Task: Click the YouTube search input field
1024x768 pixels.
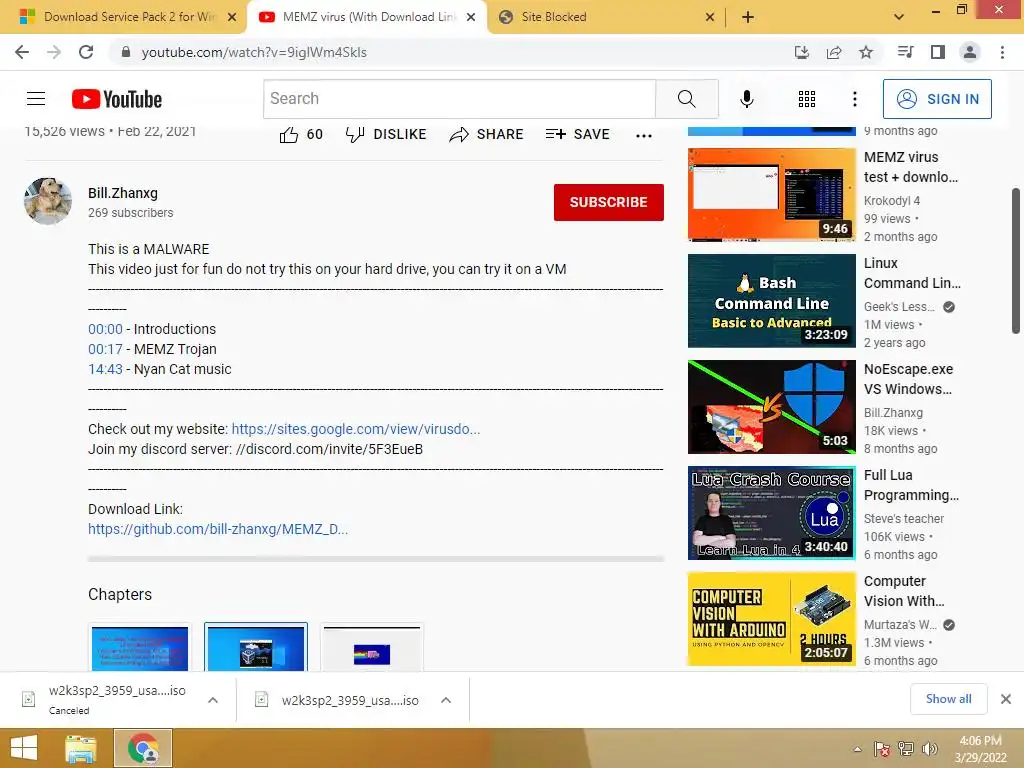Action: click(459, 99)
